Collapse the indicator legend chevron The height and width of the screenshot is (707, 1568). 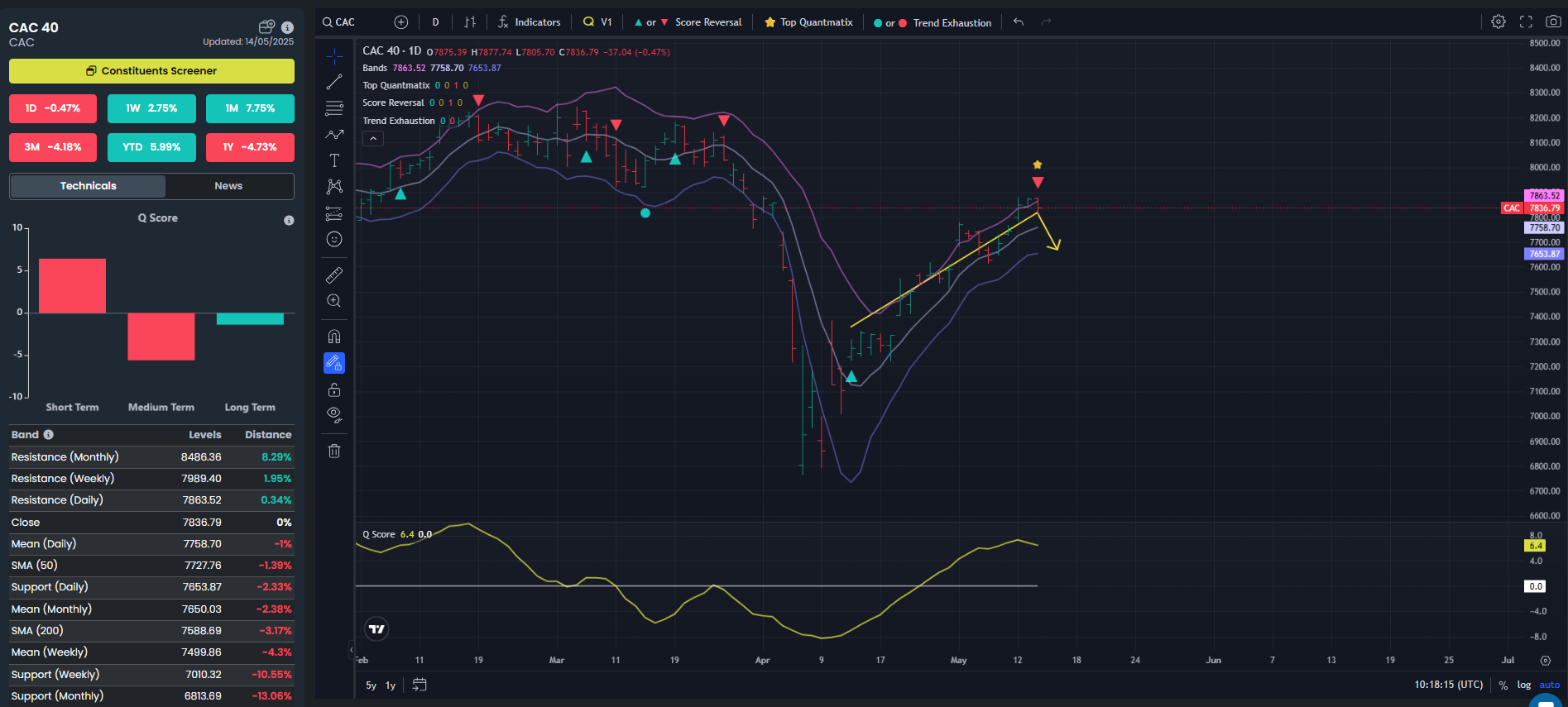coord(373,139)
